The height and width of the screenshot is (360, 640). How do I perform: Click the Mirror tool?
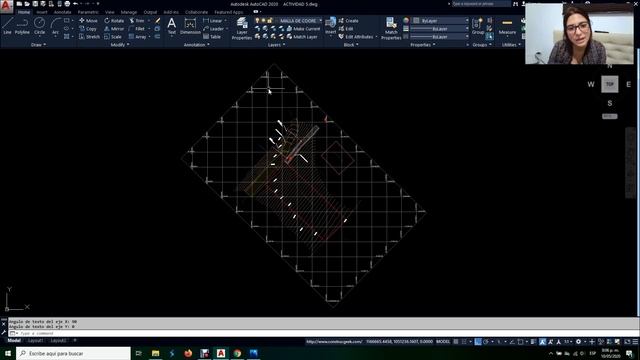[x=114, y=29]
